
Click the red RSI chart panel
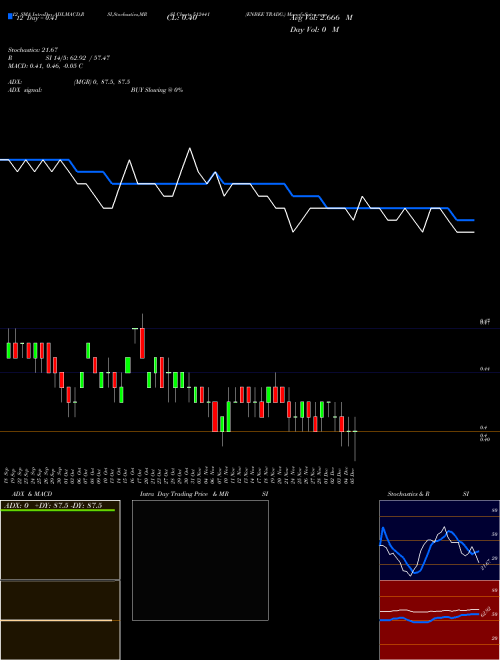(439, 620)
